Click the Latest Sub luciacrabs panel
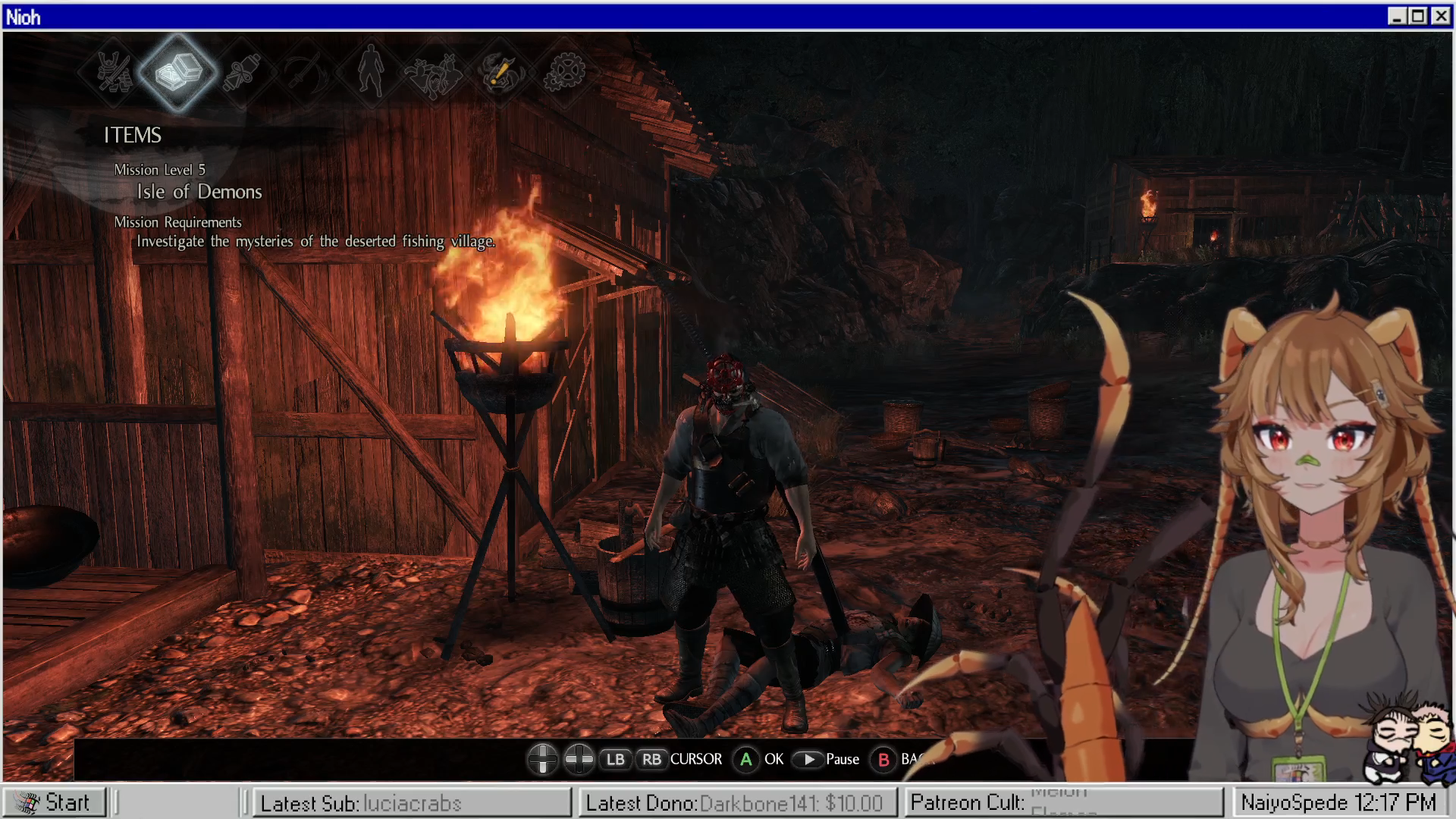The height and width of the screenshot is (819, 1456). (412, 802)
